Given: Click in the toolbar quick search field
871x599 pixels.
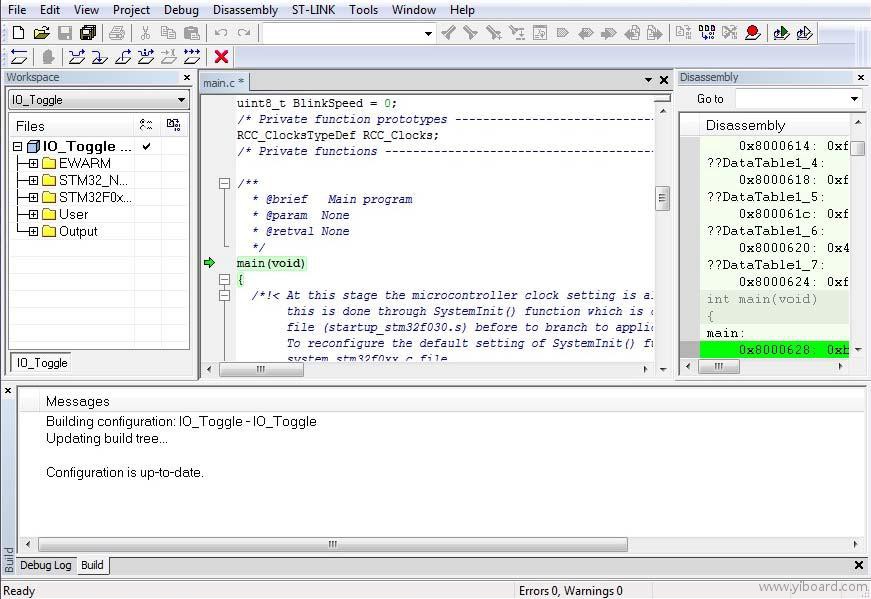Looking at the screenshot, I should click(343, 33).
